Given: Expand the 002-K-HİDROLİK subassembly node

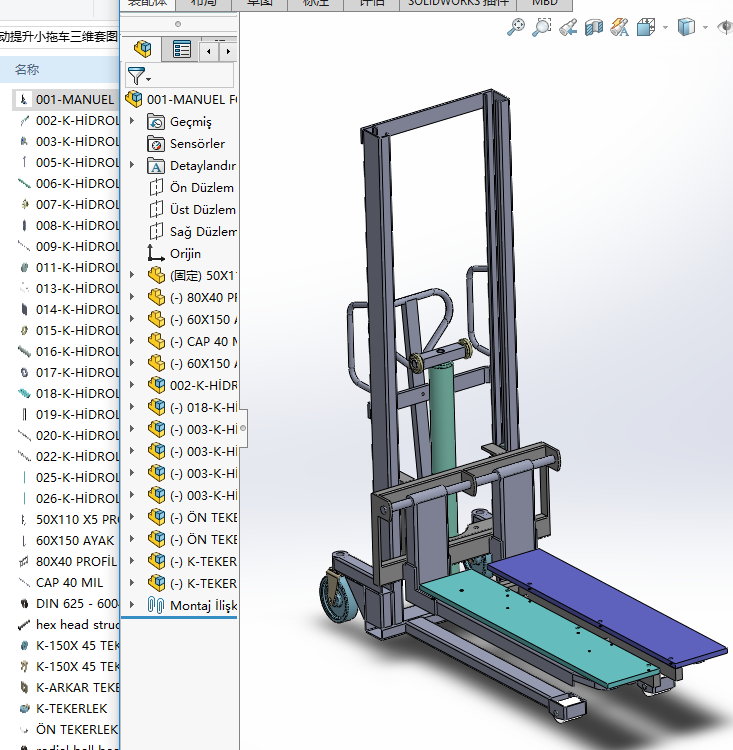Looking at the screenshot, I should (x=132, y=385).
